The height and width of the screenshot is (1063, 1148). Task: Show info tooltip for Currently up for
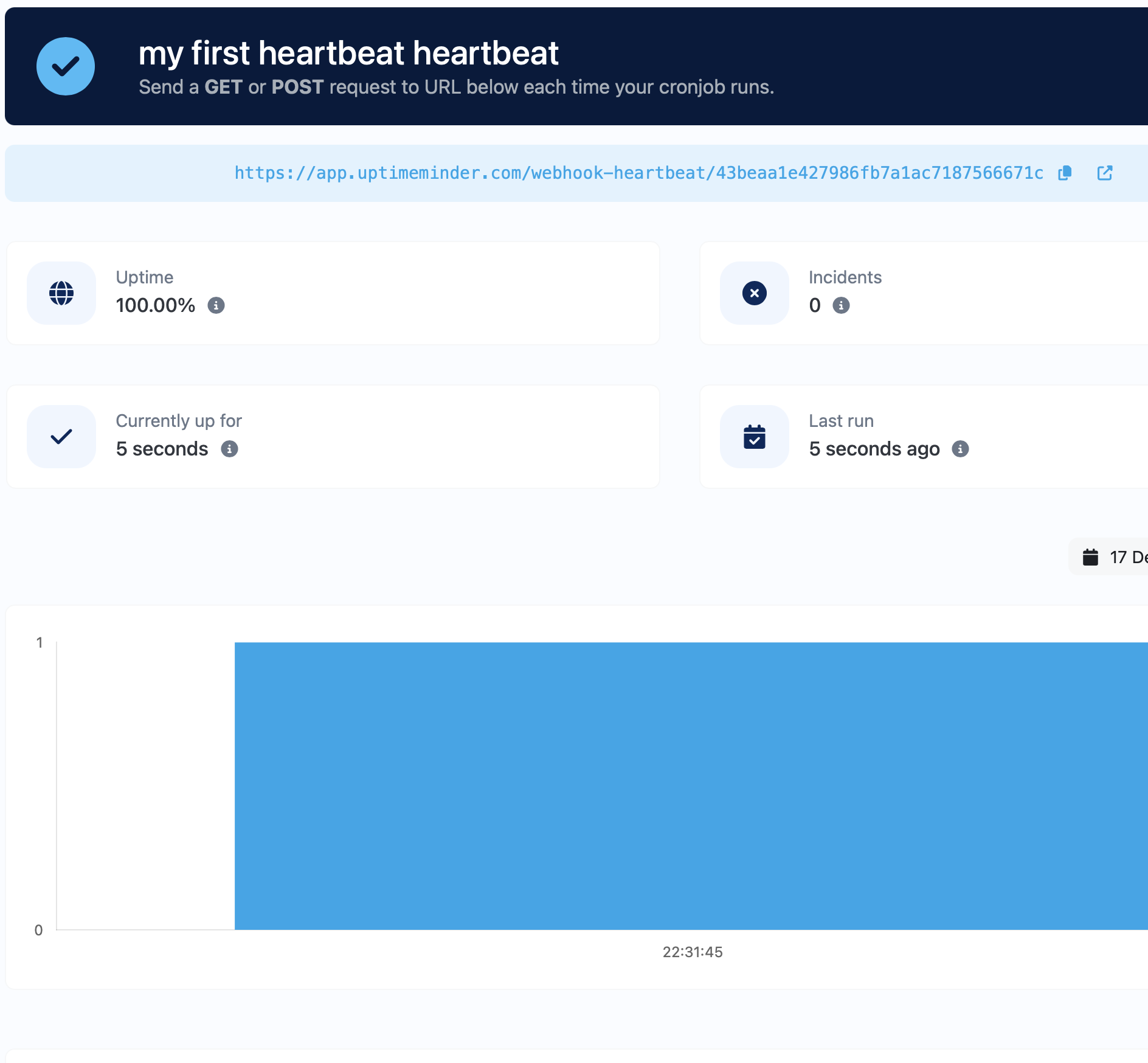click(x=229, y=449)
